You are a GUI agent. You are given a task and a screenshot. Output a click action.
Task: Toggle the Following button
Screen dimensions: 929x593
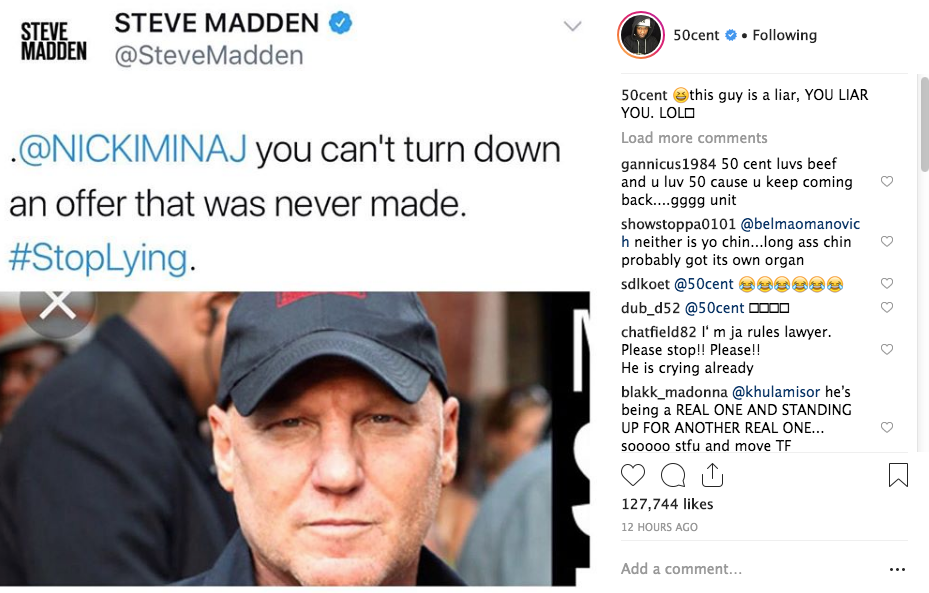tap(784, 36)
